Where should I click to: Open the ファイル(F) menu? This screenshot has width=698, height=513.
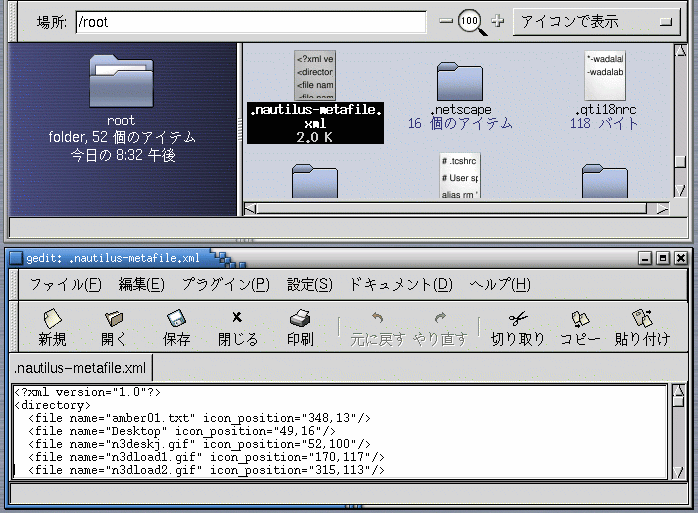click(x=65, y=284)
